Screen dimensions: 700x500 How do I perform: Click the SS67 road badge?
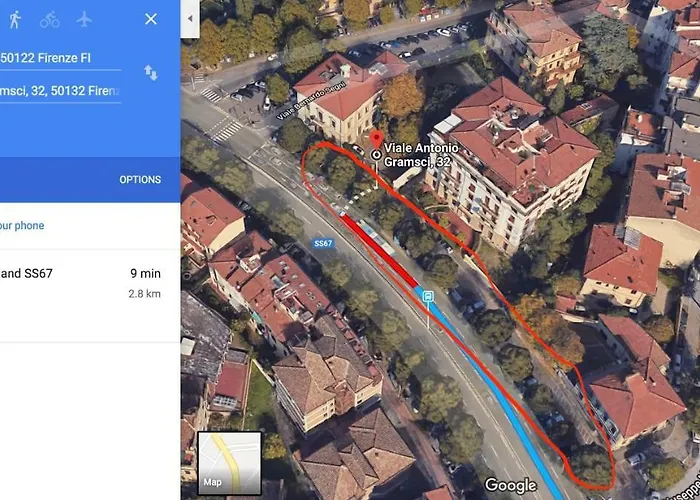(x=323, y=243)
